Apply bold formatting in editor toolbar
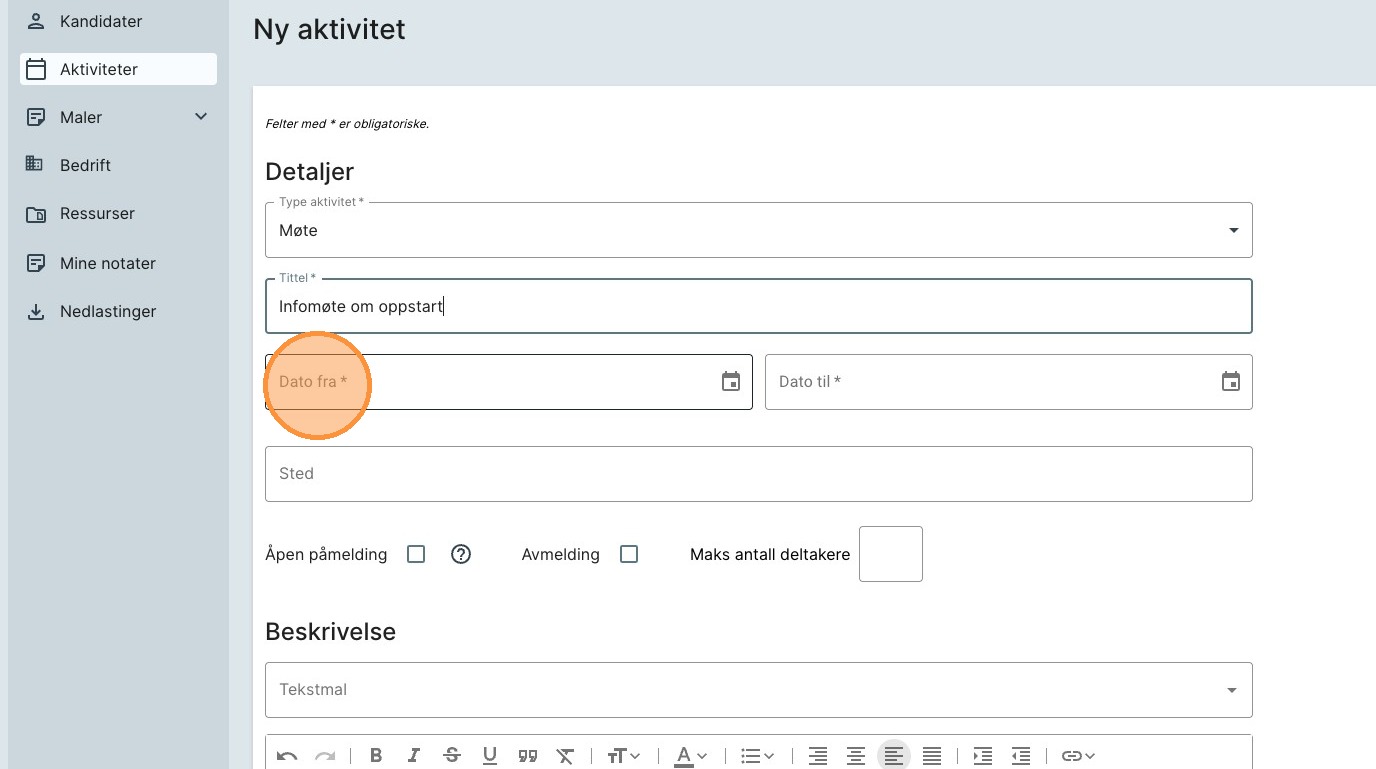This screenshot has height=769, width=1376. pos(376,756)
